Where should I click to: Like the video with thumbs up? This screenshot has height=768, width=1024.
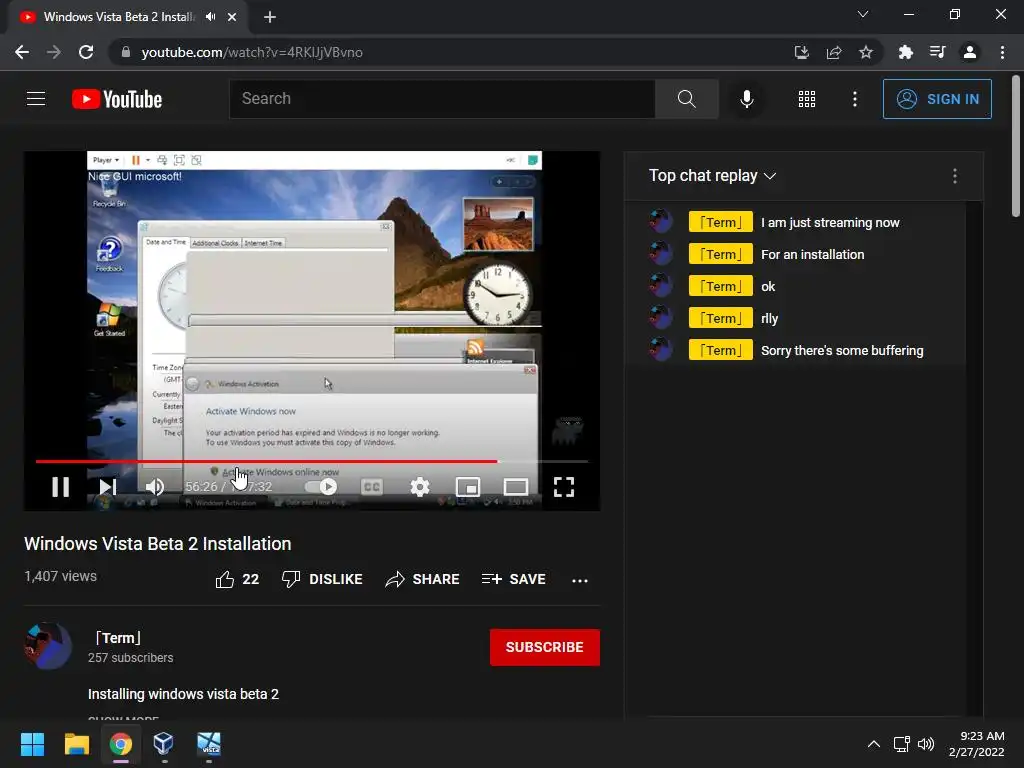237,579
